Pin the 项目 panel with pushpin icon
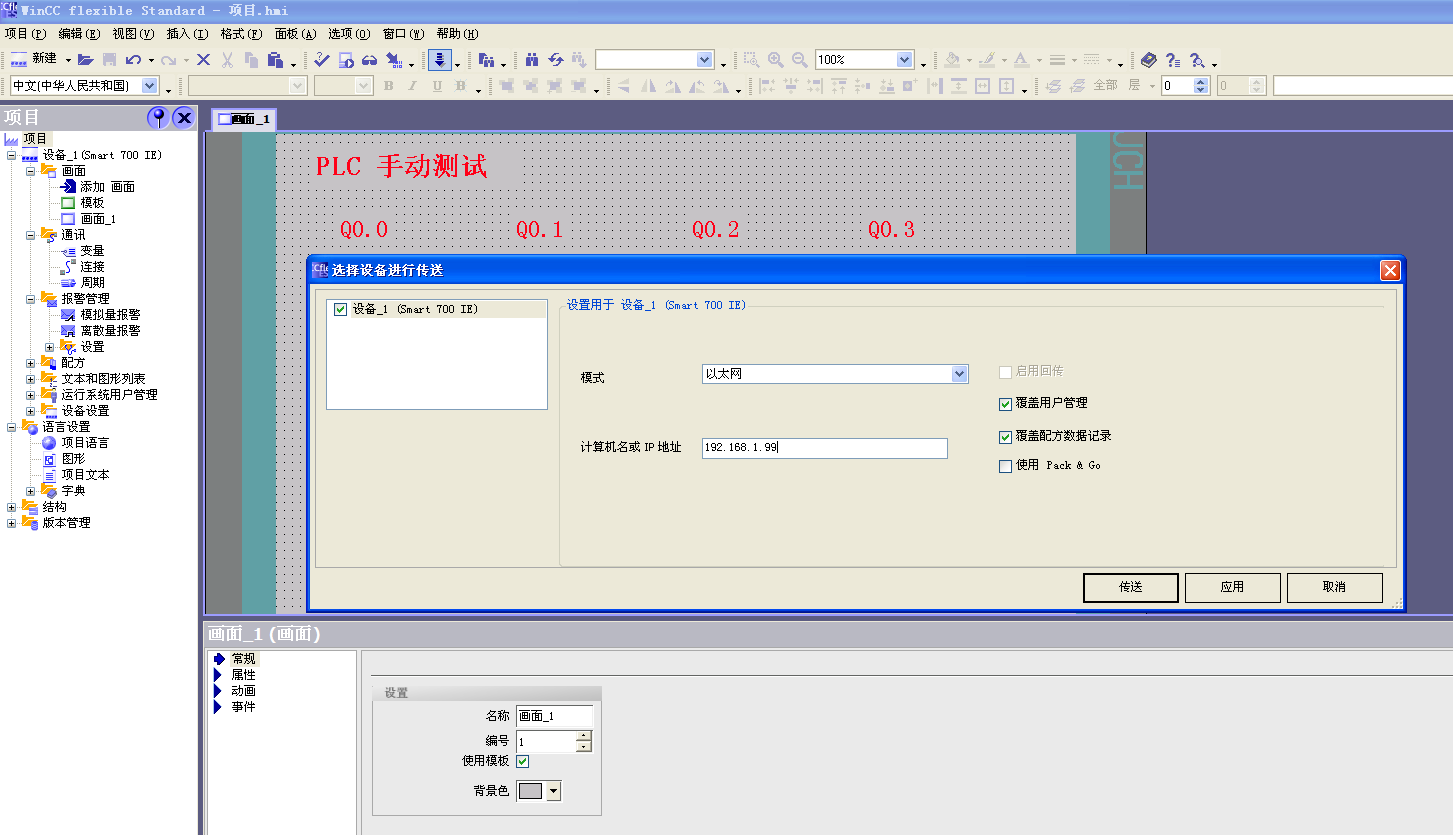This screenshot has height=835, width=1453. coord(158,118)
